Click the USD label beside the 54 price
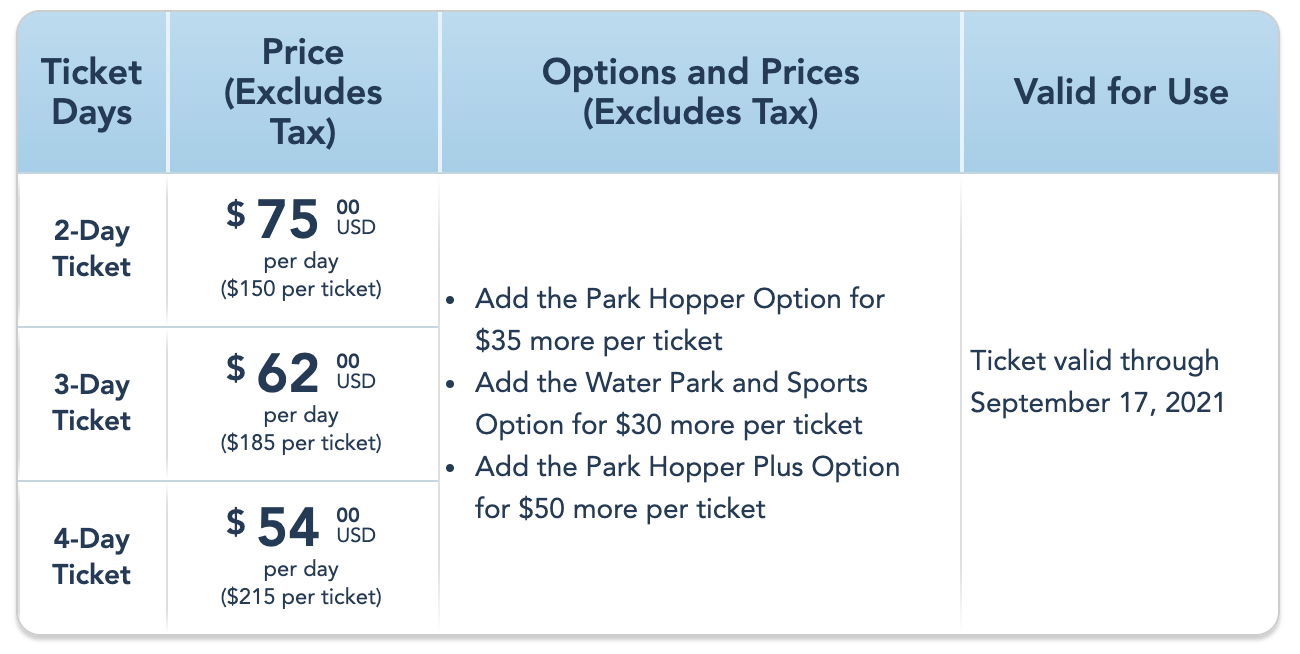Viewport: 1300px width, 654px height. (x=356, y=536)
